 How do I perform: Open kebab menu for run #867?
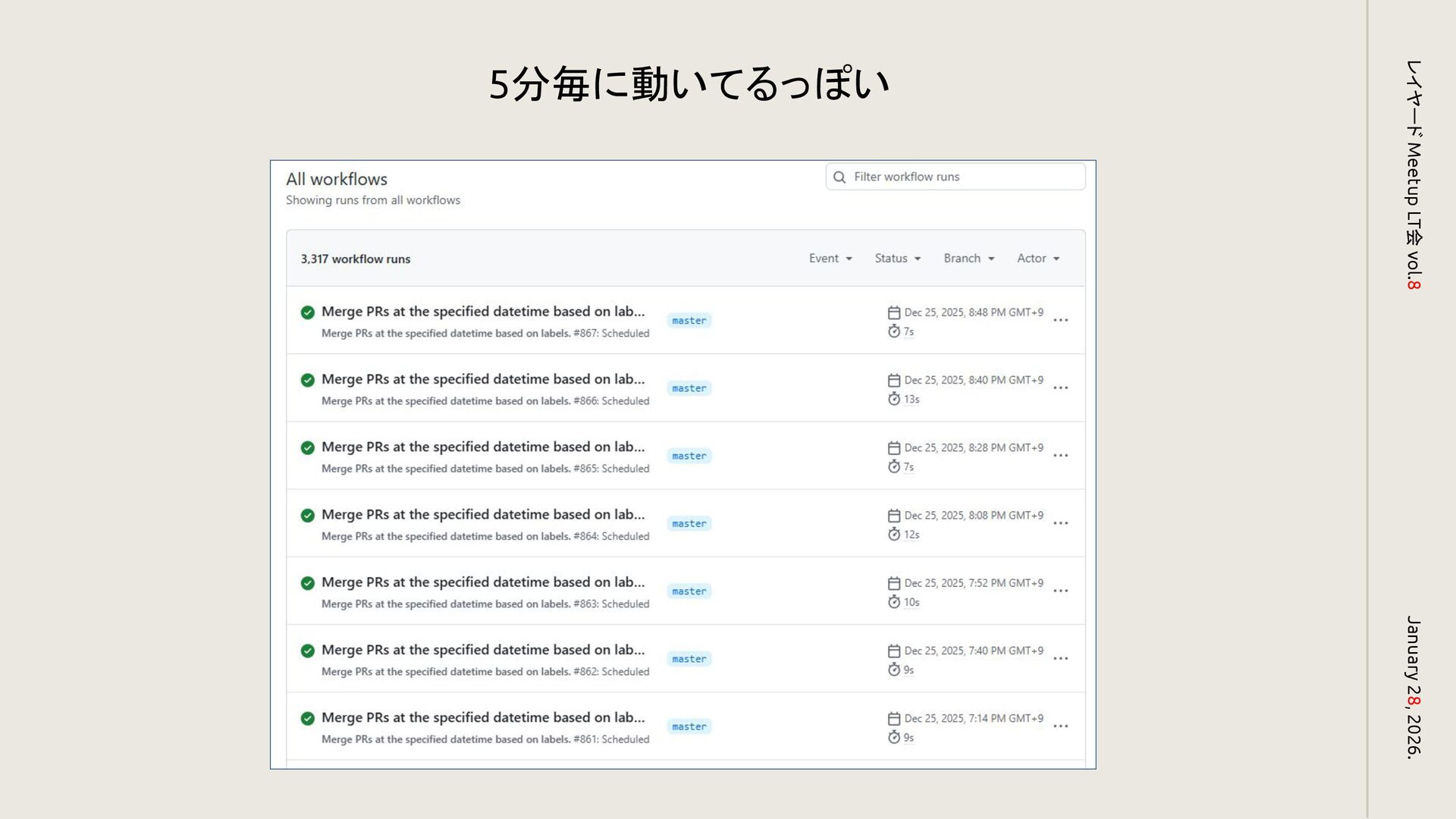coord(1060,320)
